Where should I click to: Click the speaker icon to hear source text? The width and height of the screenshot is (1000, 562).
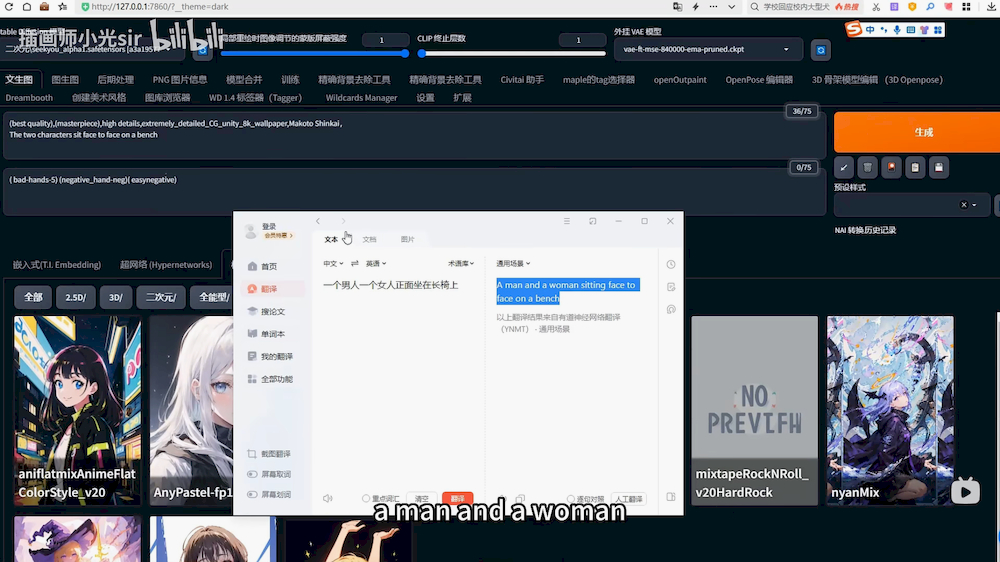click(x=328, y=498)
